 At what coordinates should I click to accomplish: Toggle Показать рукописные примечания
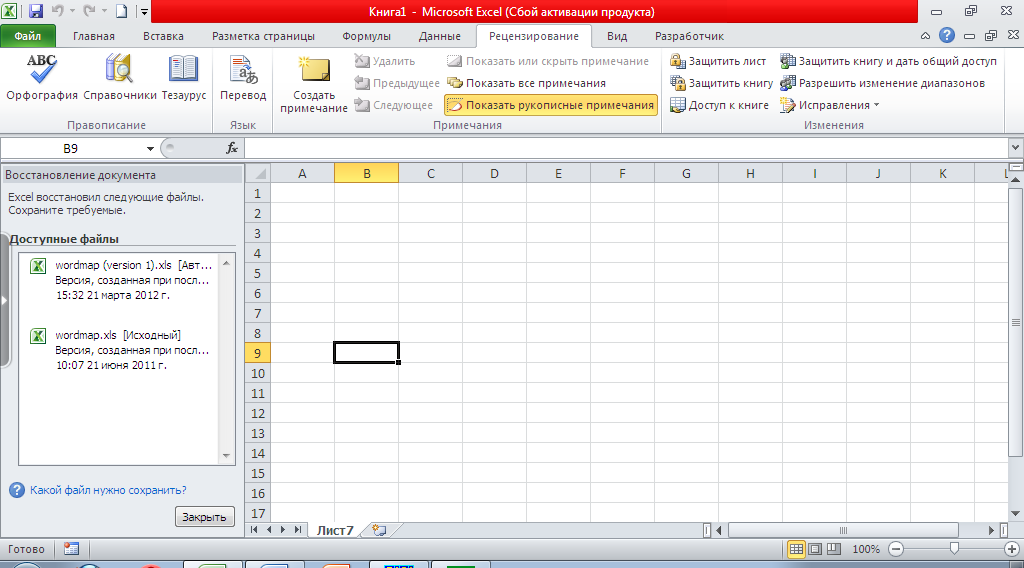[x=551, y=105]
